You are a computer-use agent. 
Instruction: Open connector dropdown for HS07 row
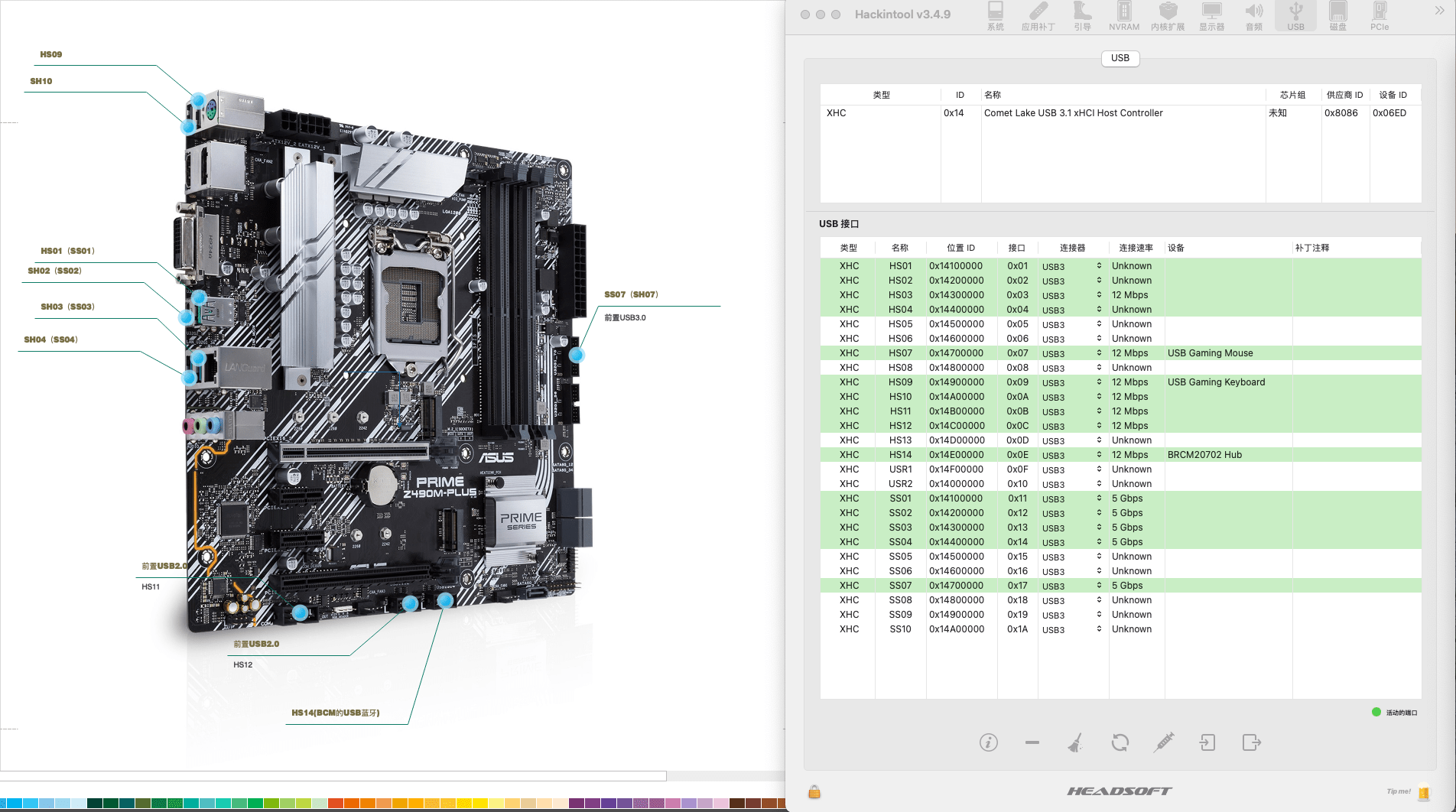[1072, 353]
